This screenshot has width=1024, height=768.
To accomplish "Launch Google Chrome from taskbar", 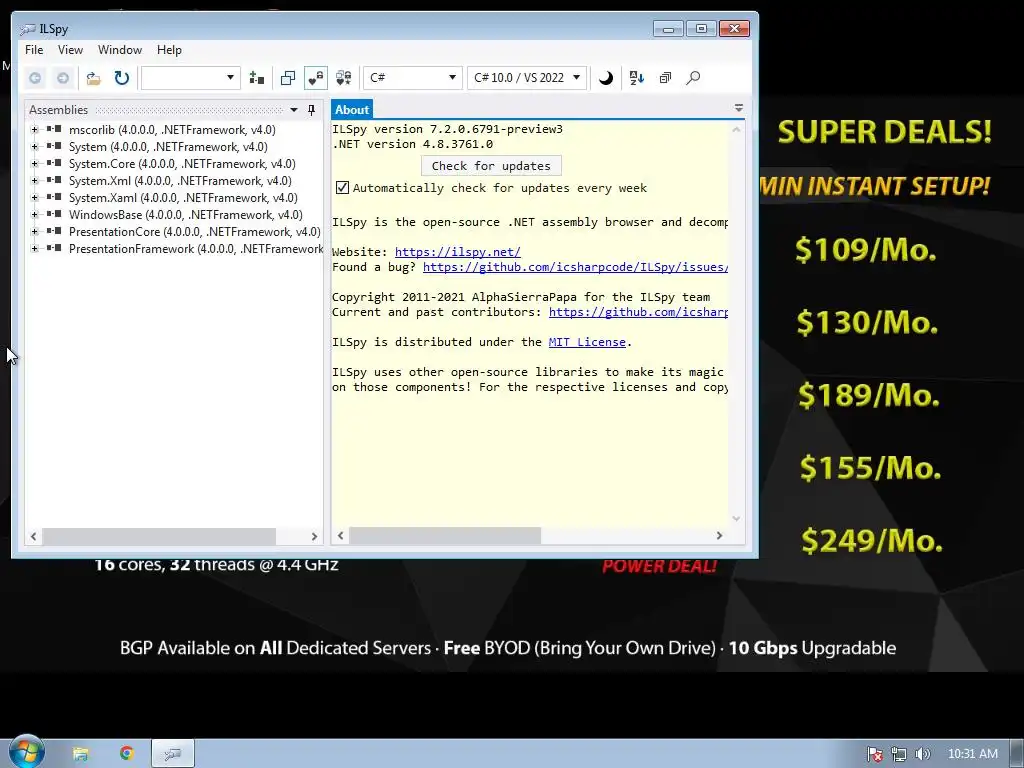I will point(127,754).
